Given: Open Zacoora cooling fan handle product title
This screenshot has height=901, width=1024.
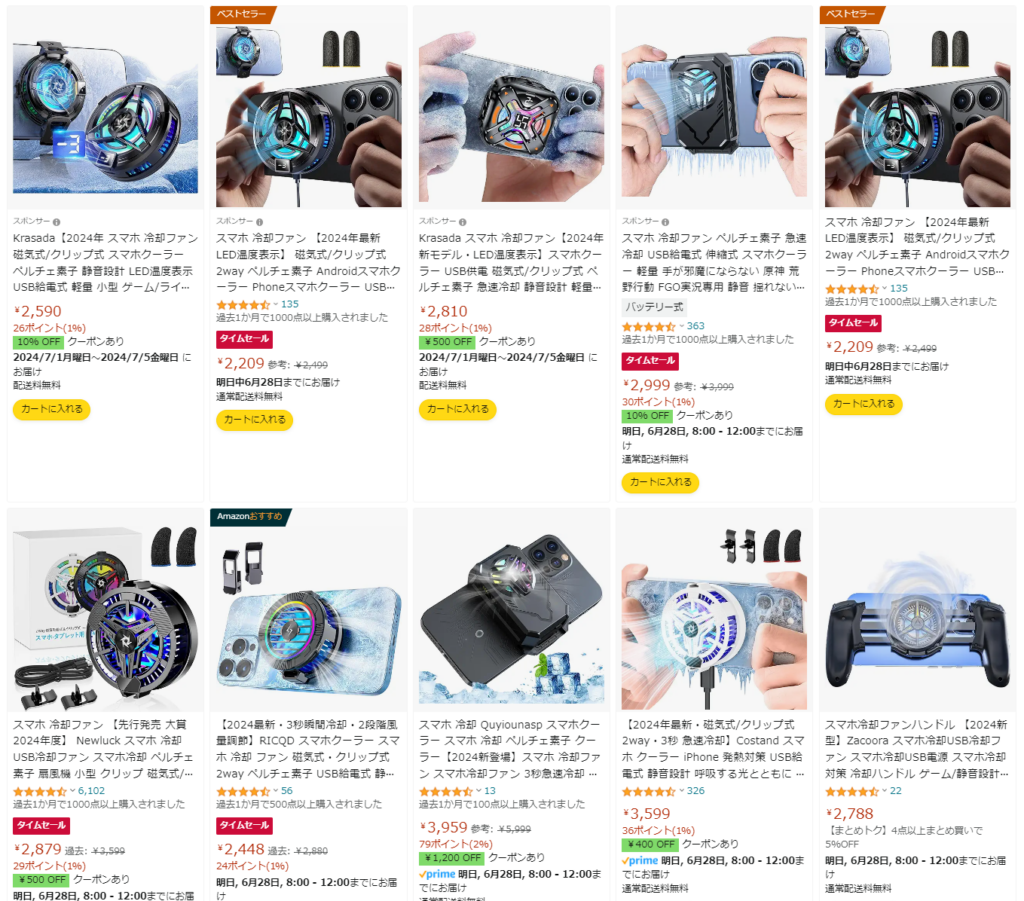Looking at the screenshot, I should (916, 749).
